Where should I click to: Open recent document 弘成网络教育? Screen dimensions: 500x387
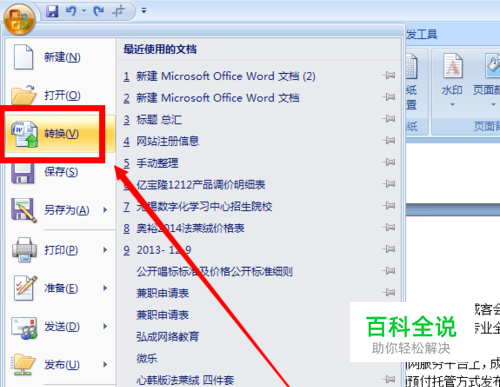167,337
